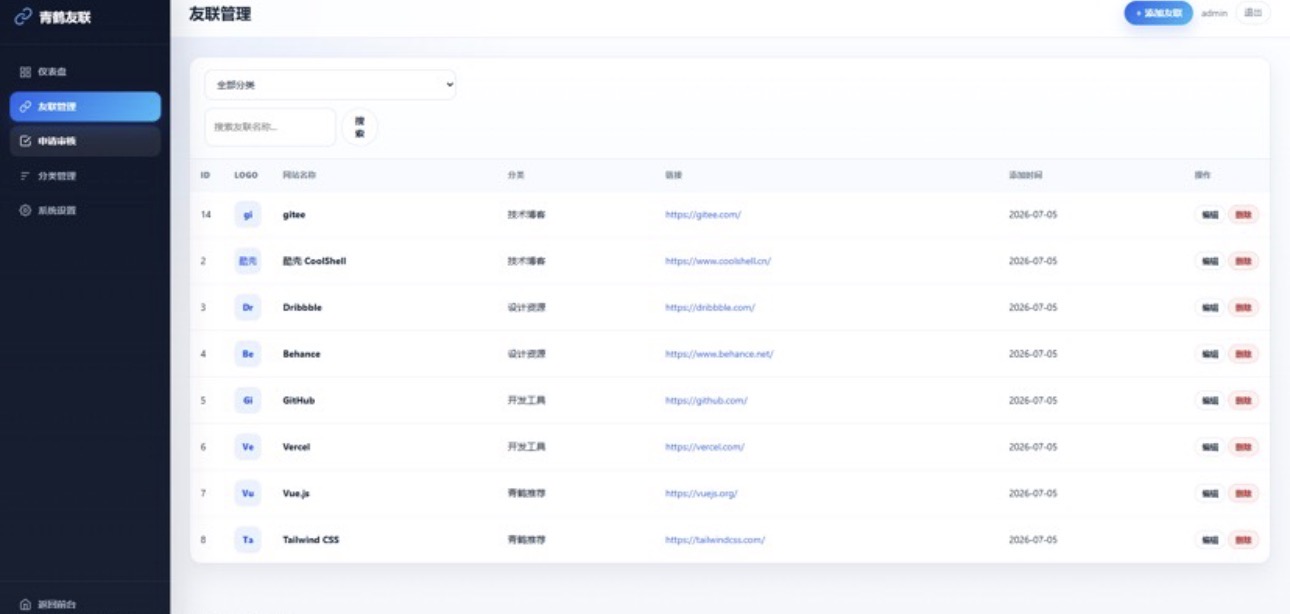Open 系统设置 gear item in sidebar
Viewport: 1290px width, 614px height.
coord(85,211)
